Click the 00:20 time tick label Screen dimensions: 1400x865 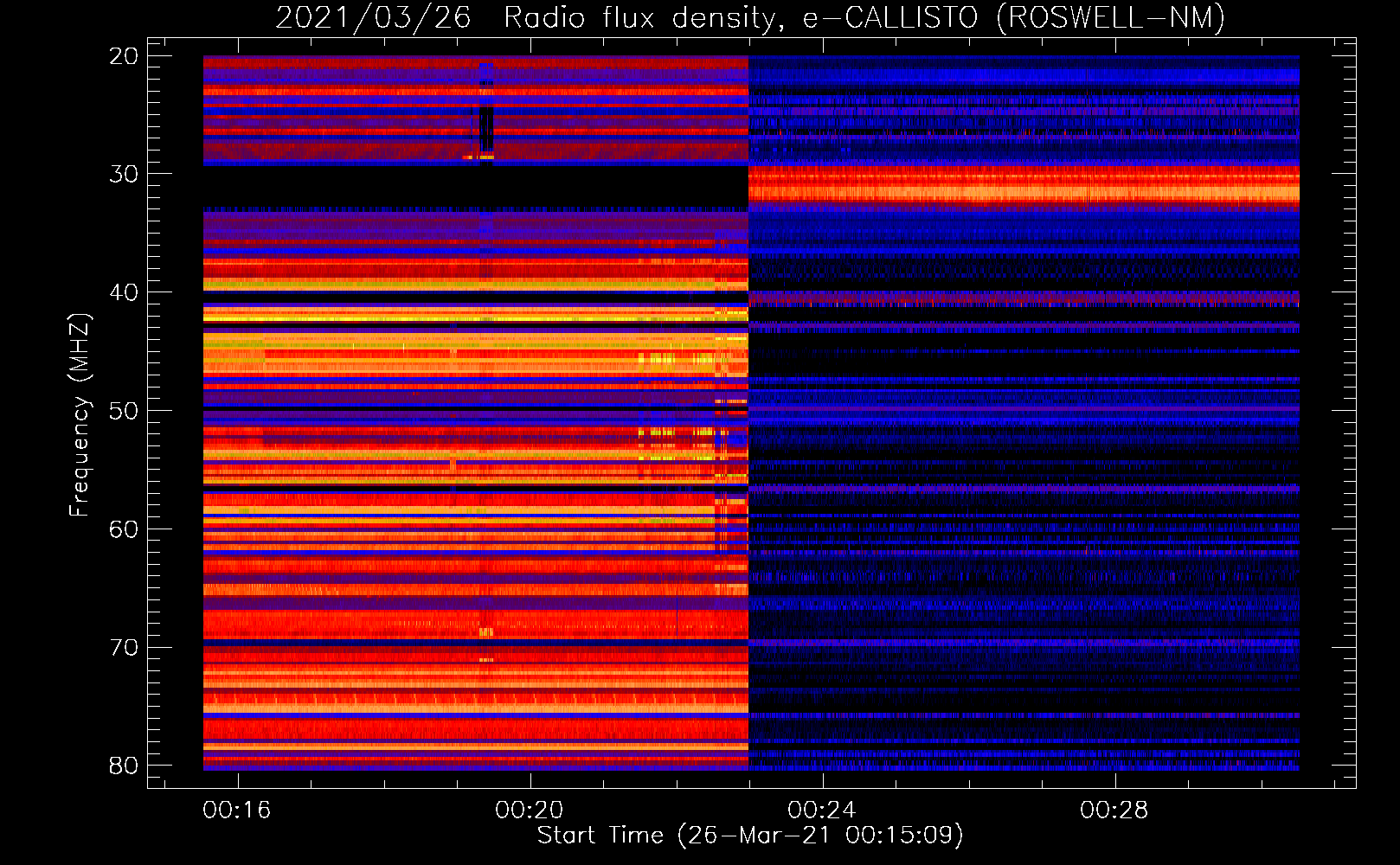530,811
